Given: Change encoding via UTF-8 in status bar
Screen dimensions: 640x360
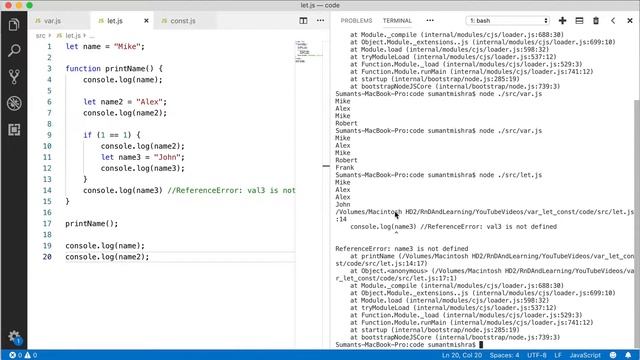Looking at the screenshot, I should tap(537, 355).
